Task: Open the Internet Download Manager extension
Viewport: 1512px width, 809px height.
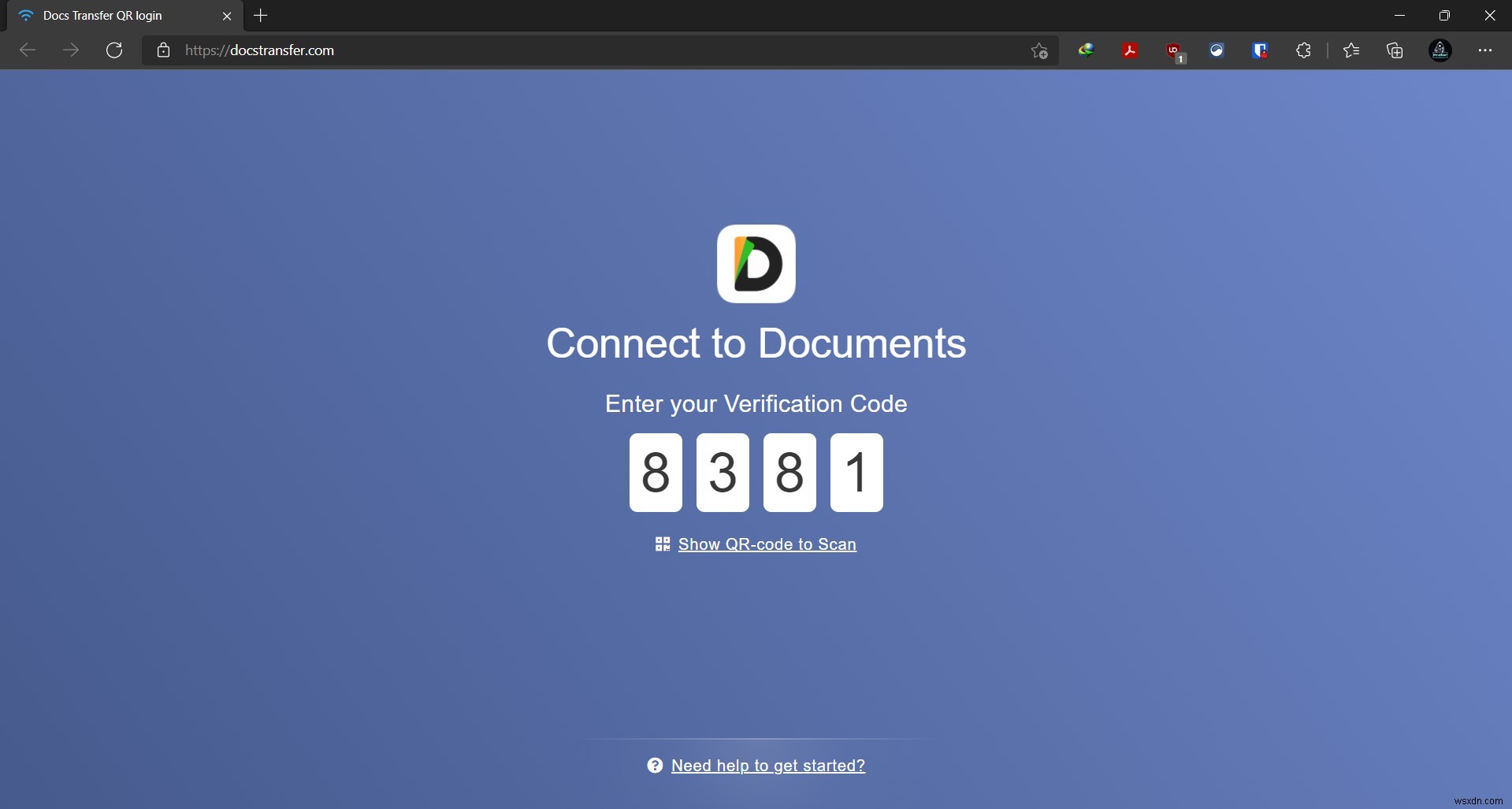Action: coord(1087,50)
